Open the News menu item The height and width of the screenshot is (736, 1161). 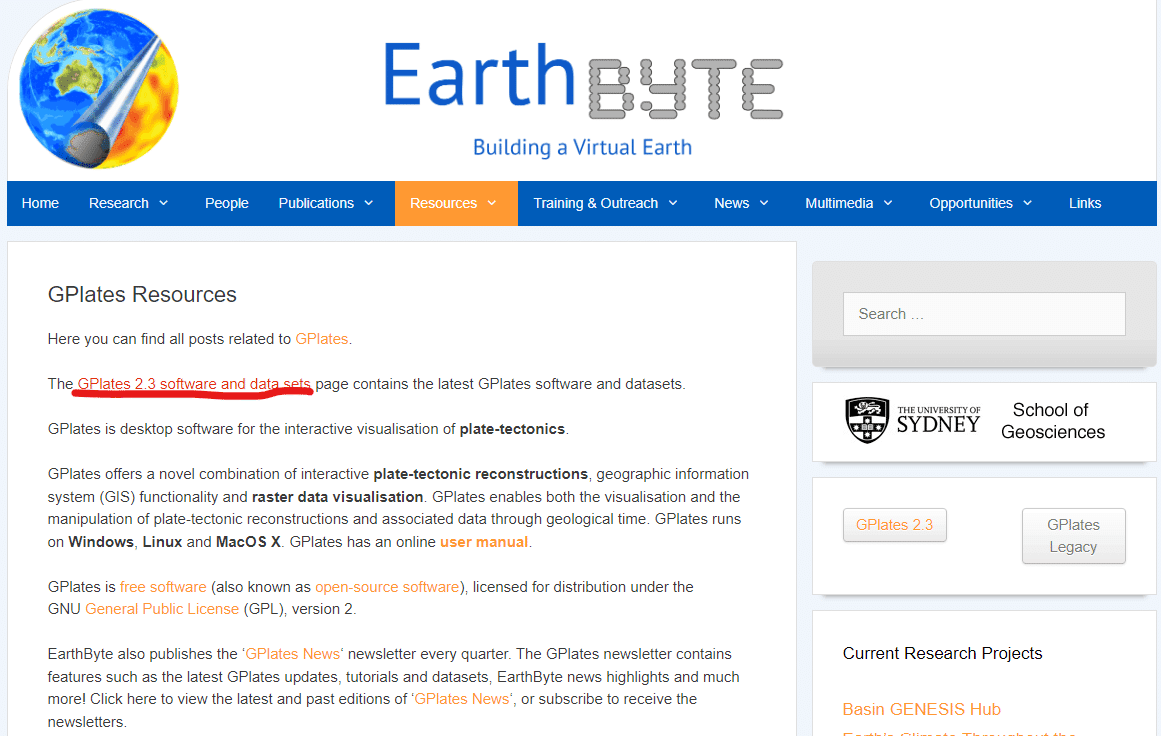[732, 203]
